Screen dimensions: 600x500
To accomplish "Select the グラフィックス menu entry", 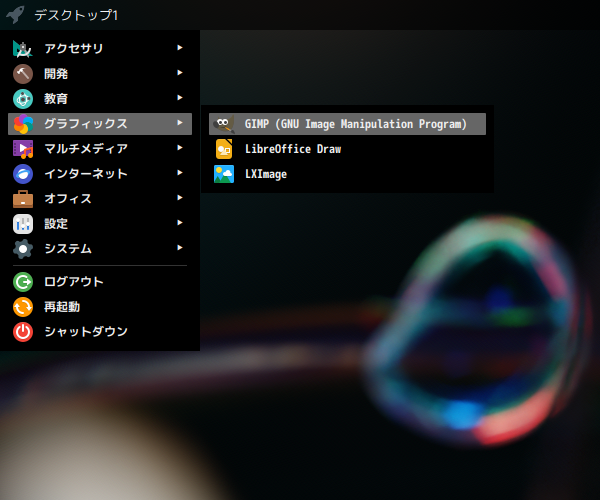I will click(100, 124).
